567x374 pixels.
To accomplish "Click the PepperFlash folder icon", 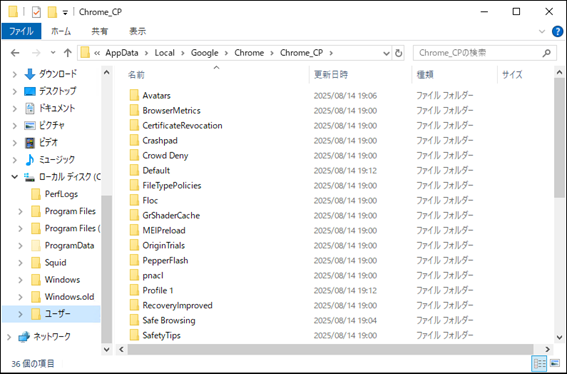I will tap(134, 260).
